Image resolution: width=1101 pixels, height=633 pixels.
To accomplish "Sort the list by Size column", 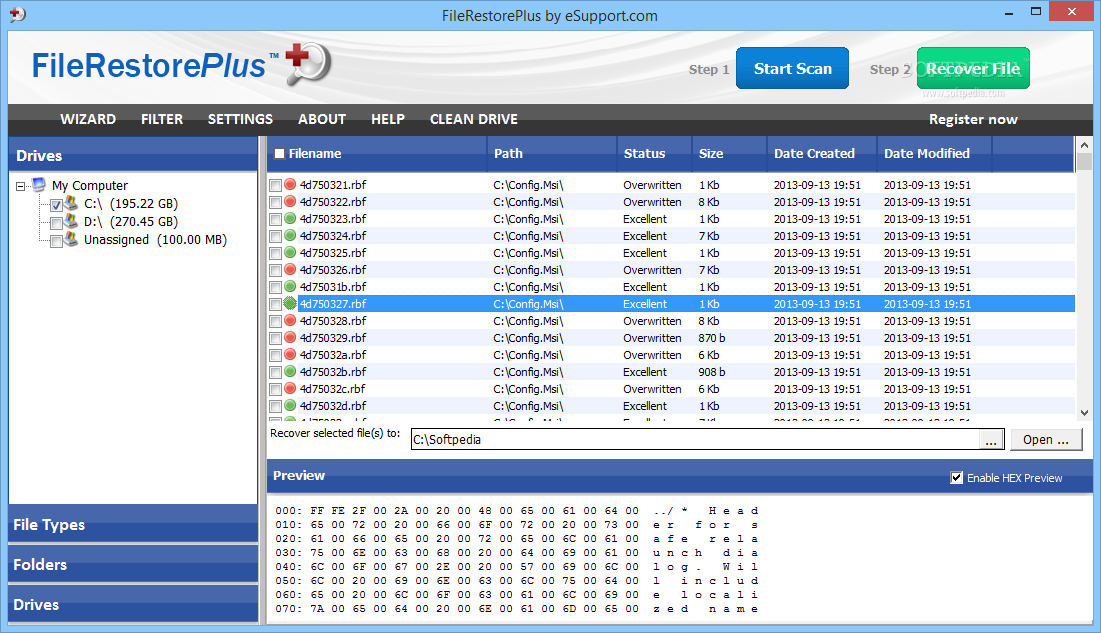I will click(729, 153).
